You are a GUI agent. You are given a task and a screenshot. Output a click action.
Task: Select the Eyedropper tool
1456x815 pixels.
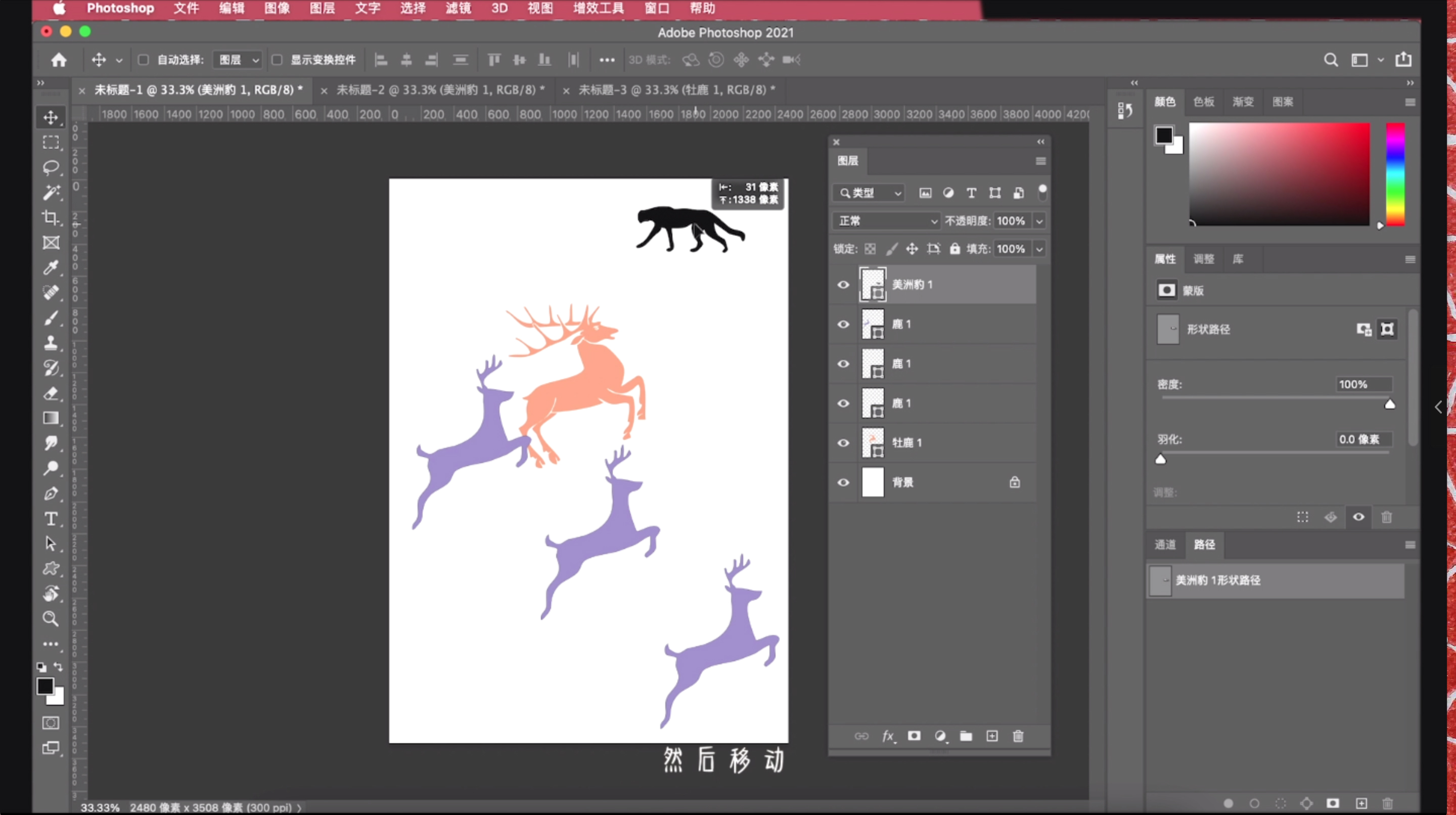click(51, 267)
